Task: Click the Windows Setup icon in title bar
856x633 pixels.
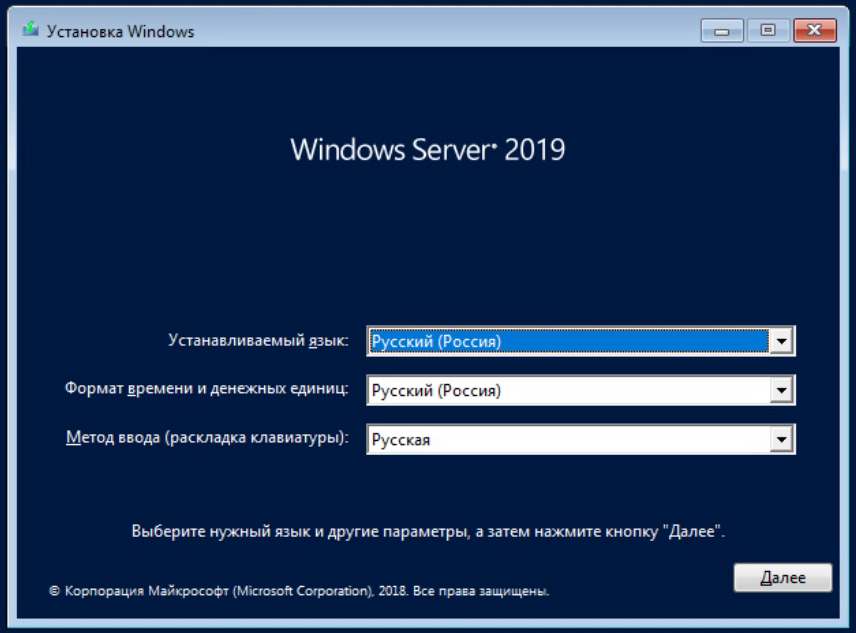Action: tap(31, 29)
